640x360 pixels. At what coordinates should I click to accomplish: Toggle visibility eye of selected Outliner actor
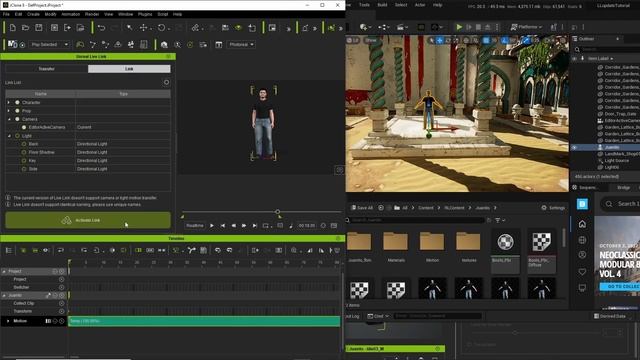point(574,147)
